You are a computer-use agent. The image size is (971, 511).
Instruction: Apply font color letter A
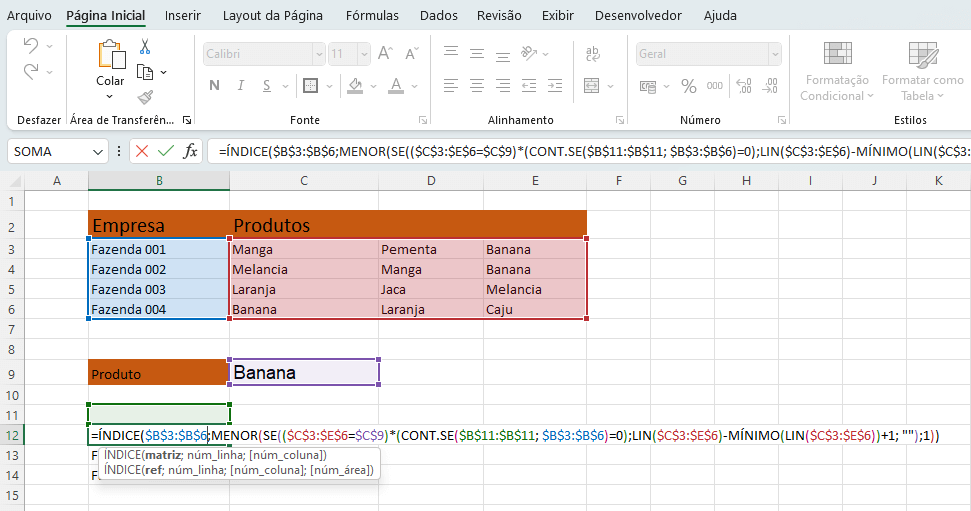396,85
